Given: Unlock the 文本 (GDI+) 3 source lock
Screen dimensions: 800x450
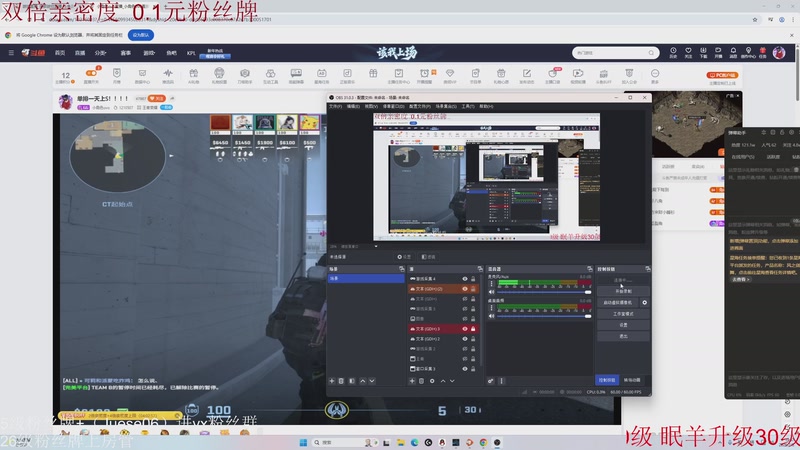Looking at the screenshot, I should tap(473, 329).
